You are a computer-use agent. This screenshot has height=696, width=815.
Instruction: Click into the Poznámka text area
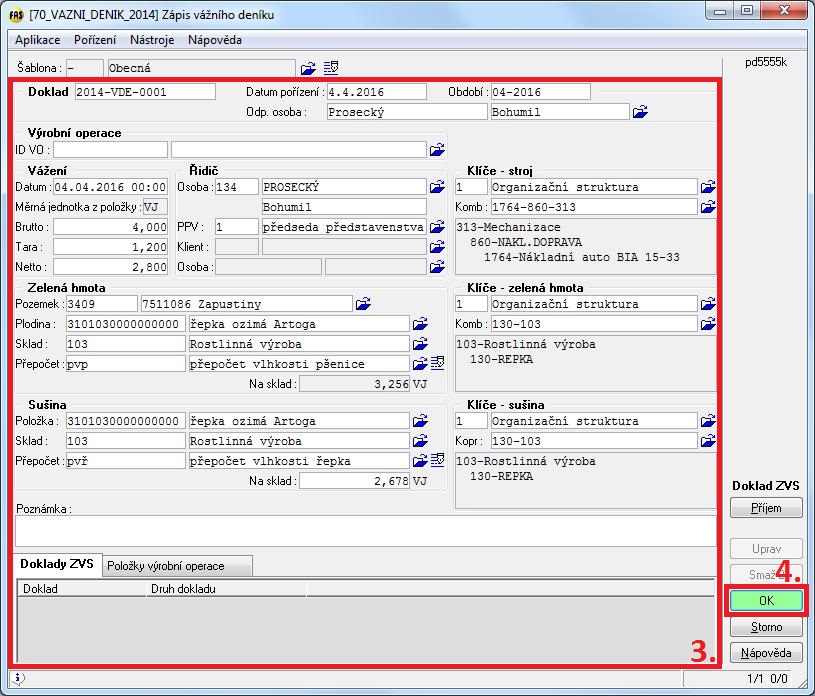point(365,530)
